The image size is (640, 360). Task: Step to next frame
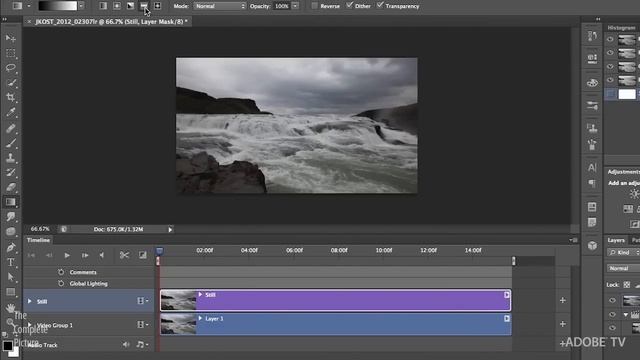click(x=85, y=255)
